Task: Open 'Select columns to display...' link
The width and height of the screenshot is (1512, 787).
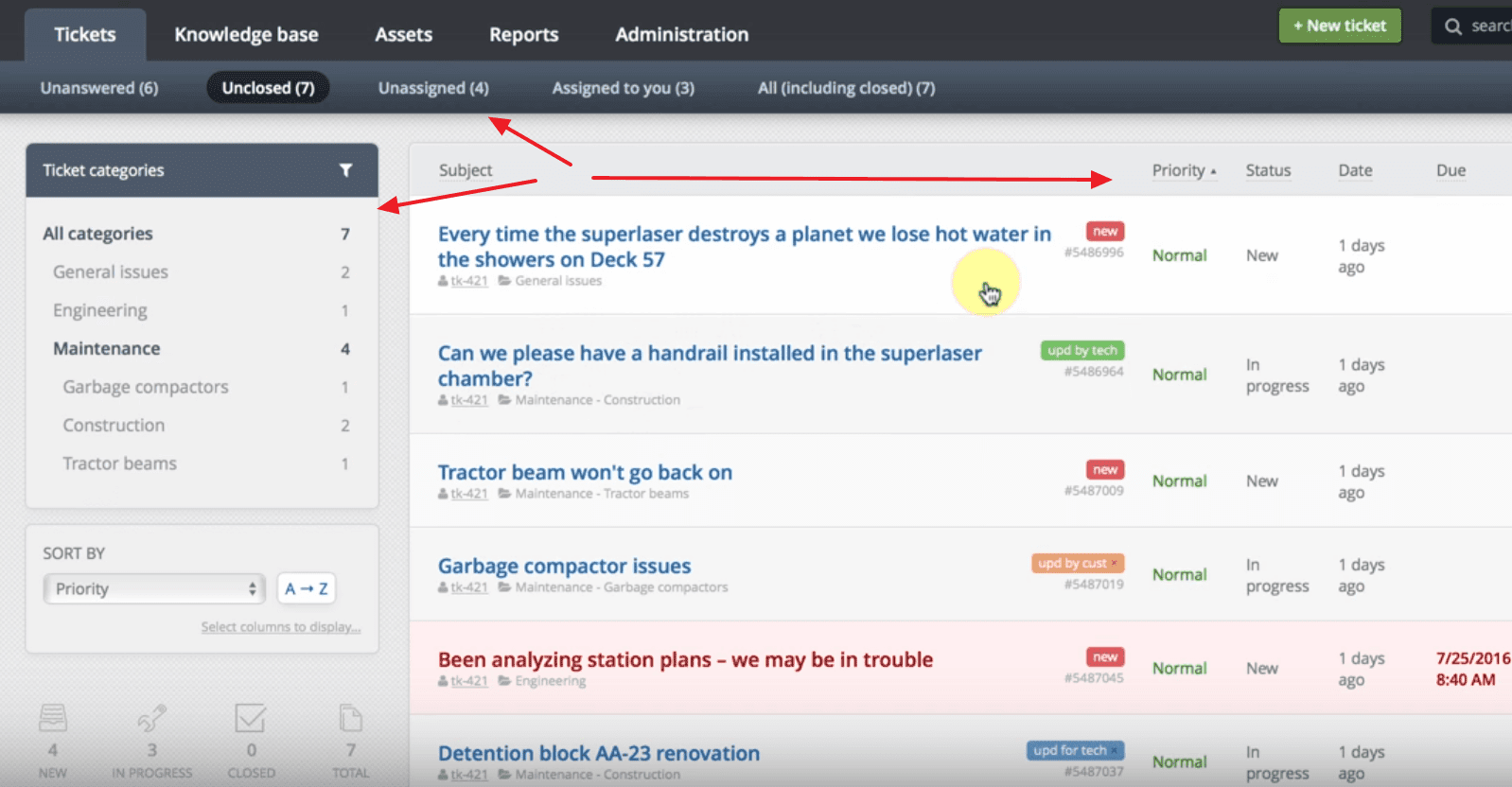Action: pos(280,627)
